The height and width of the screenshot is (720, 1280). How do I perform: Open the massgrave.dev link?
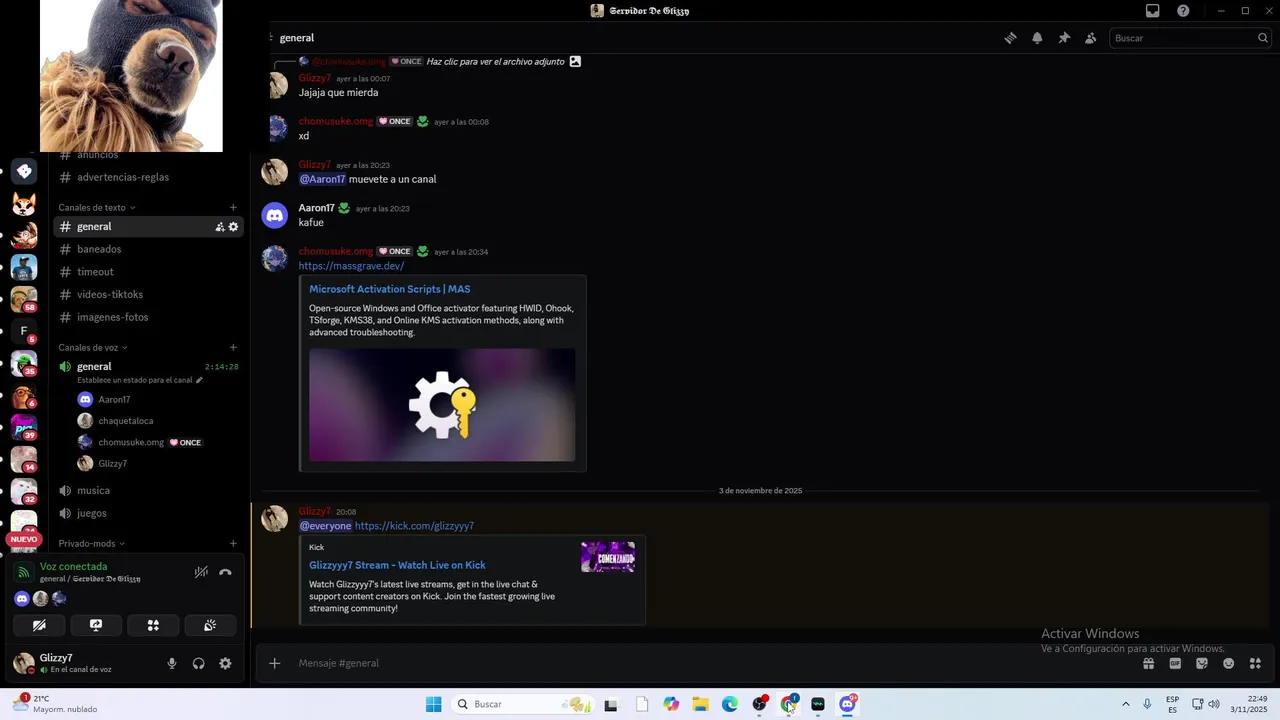click(351, 266)
